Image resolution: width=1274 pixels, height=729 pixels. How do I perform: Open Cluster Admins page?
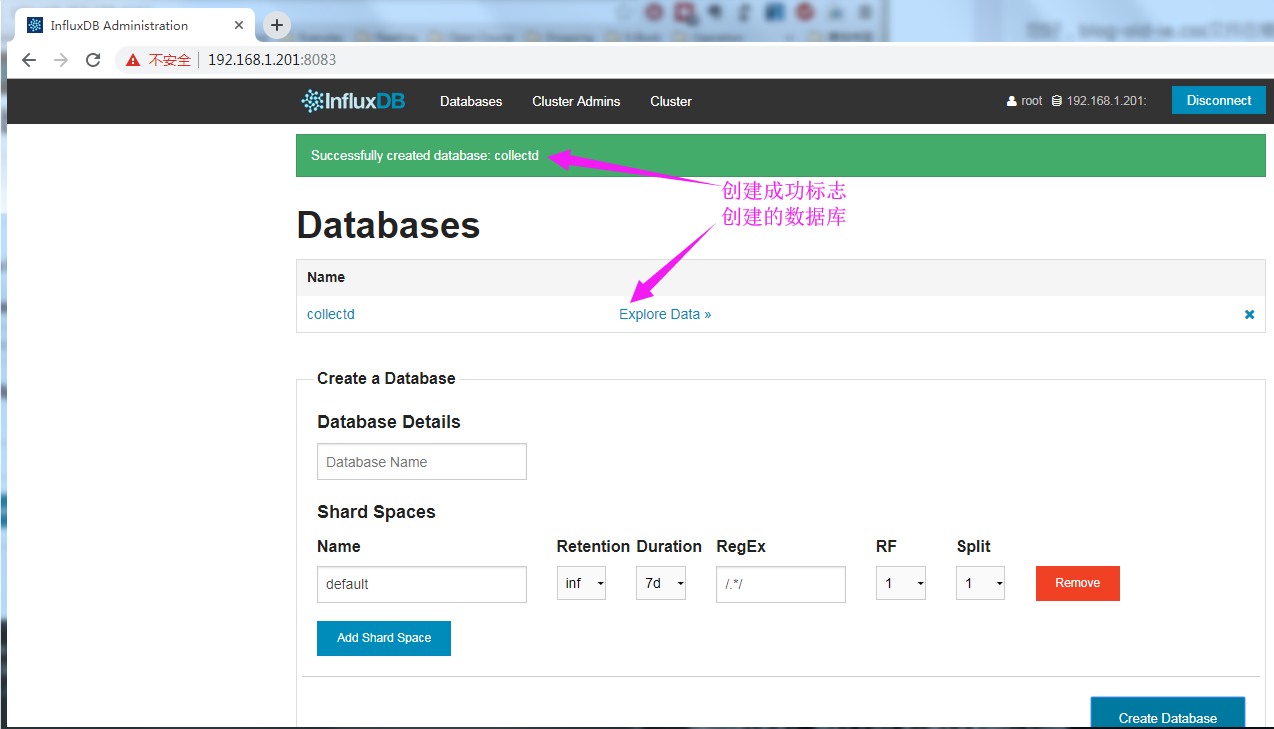click(576, 101)
